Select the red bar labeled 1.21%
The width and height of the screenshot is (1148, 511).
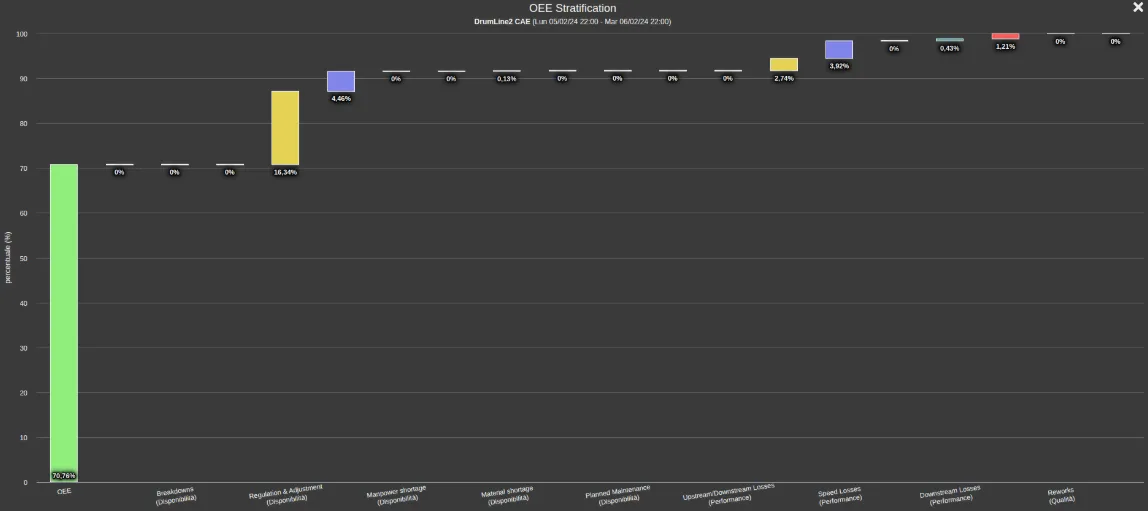click(1005, 36)
